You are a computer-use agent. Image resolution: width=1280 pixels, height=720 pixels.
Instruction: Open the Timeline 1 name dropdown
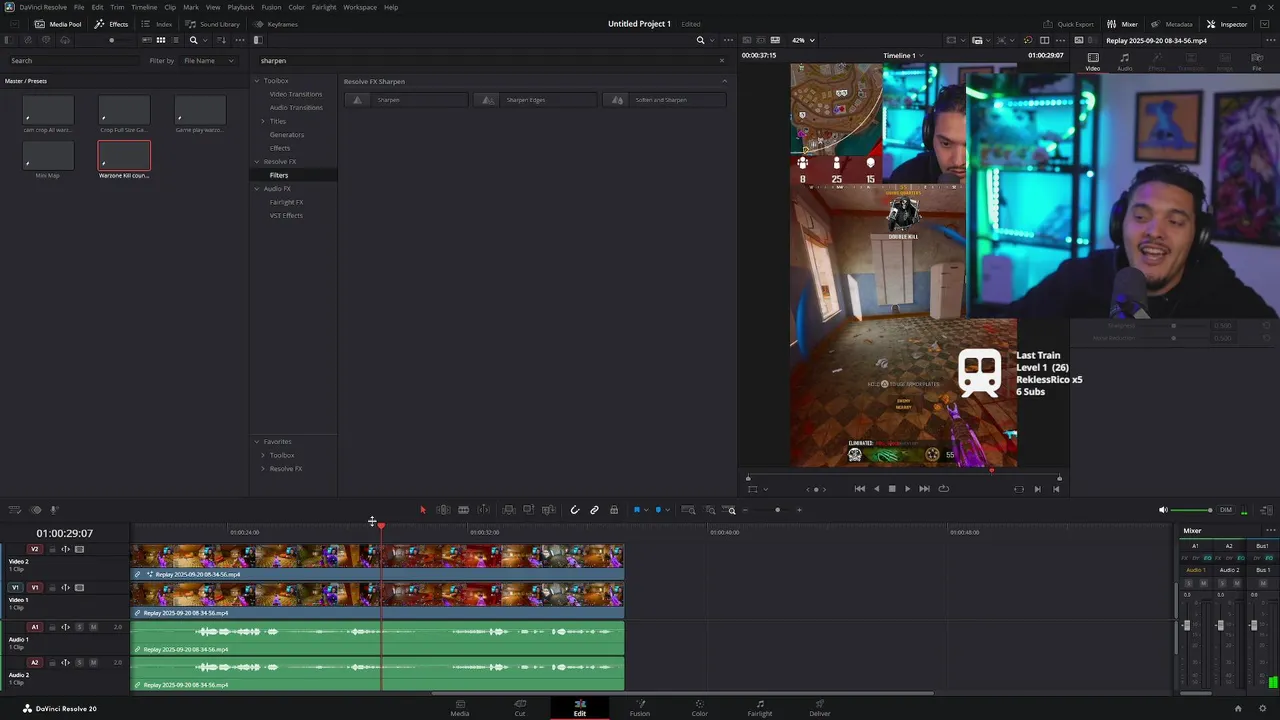(902, 56)
